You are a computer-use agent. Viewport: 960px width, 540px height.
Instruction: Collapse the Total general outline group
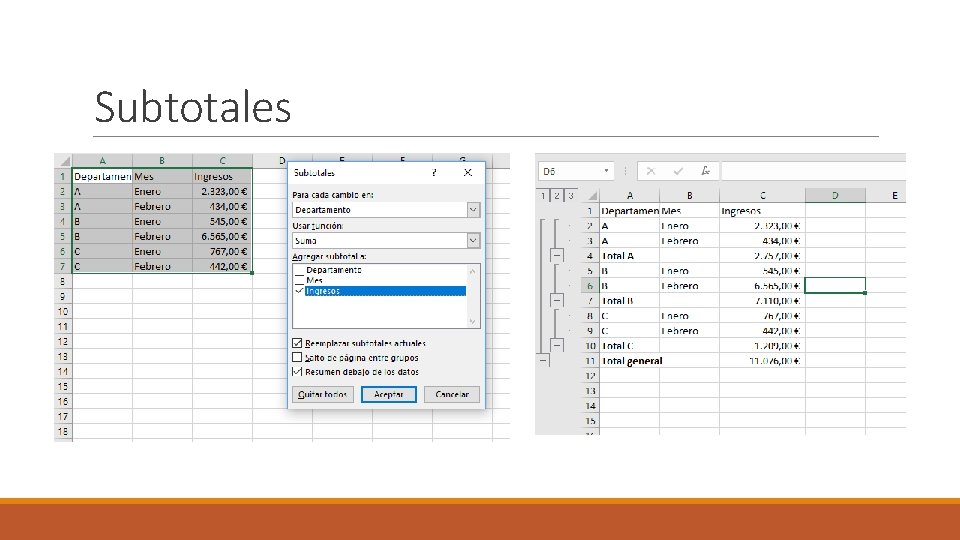pos(543,361)
